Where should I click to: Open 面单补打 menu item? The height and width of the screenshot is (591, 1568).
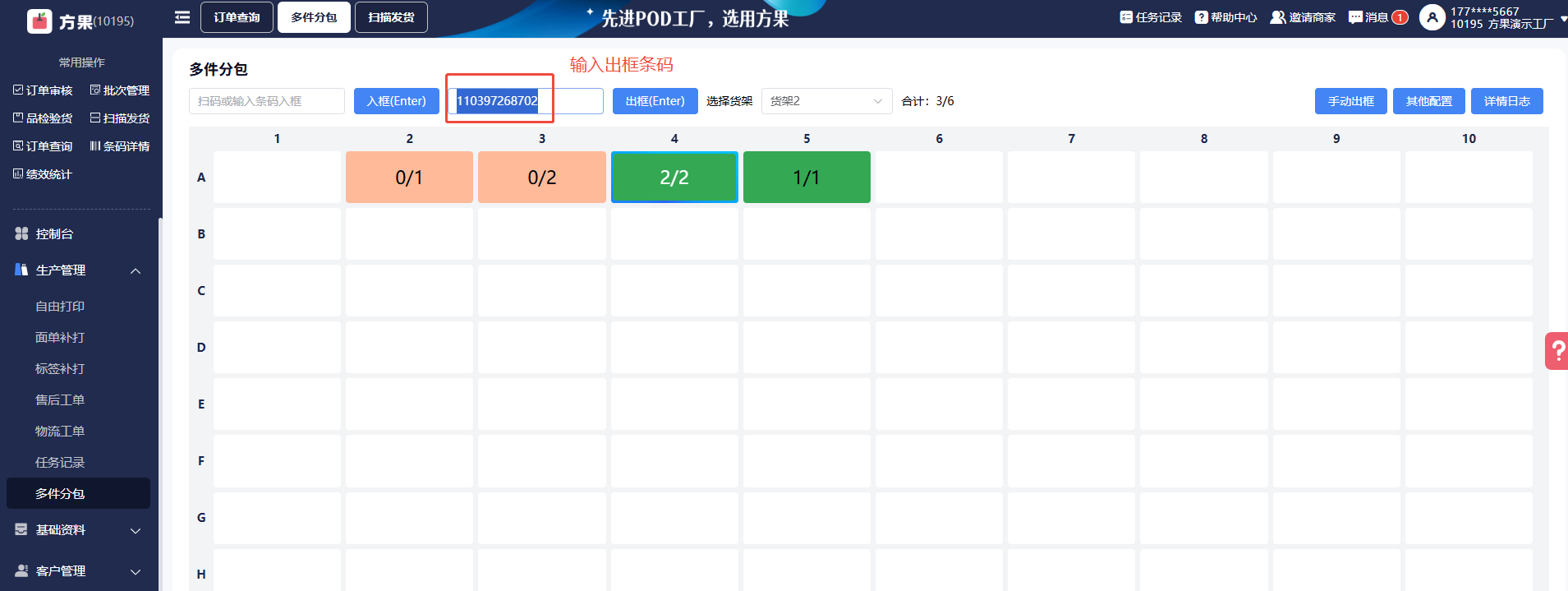click(x=60, y=338)
